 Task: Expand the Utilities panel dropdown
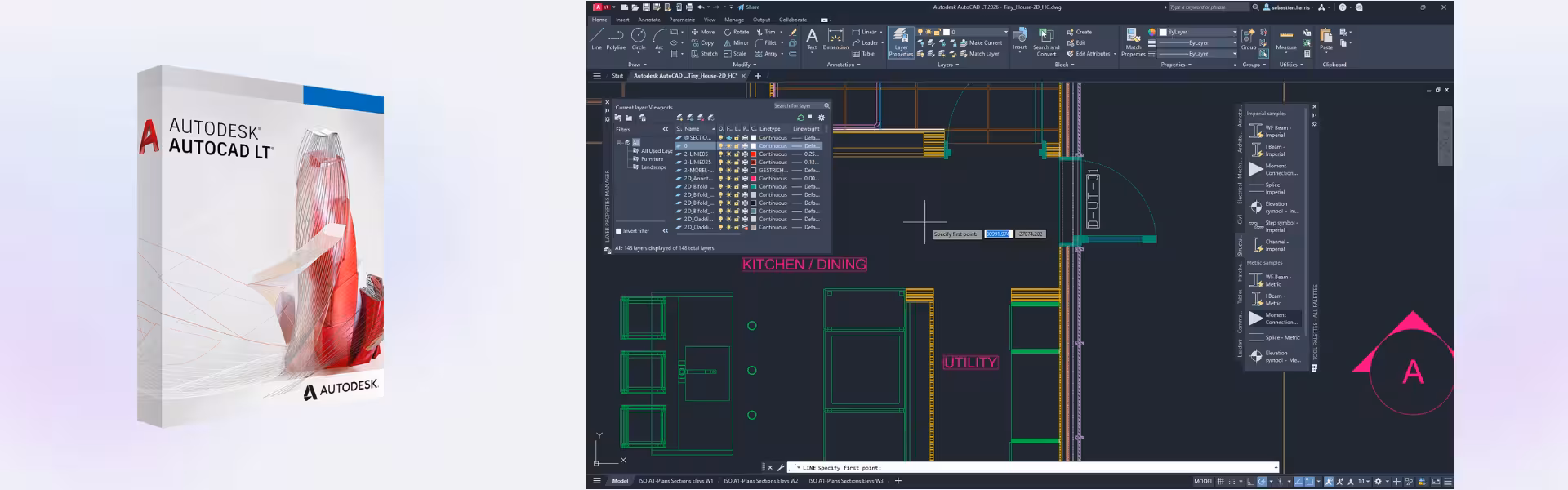(x=1291, y=65)
